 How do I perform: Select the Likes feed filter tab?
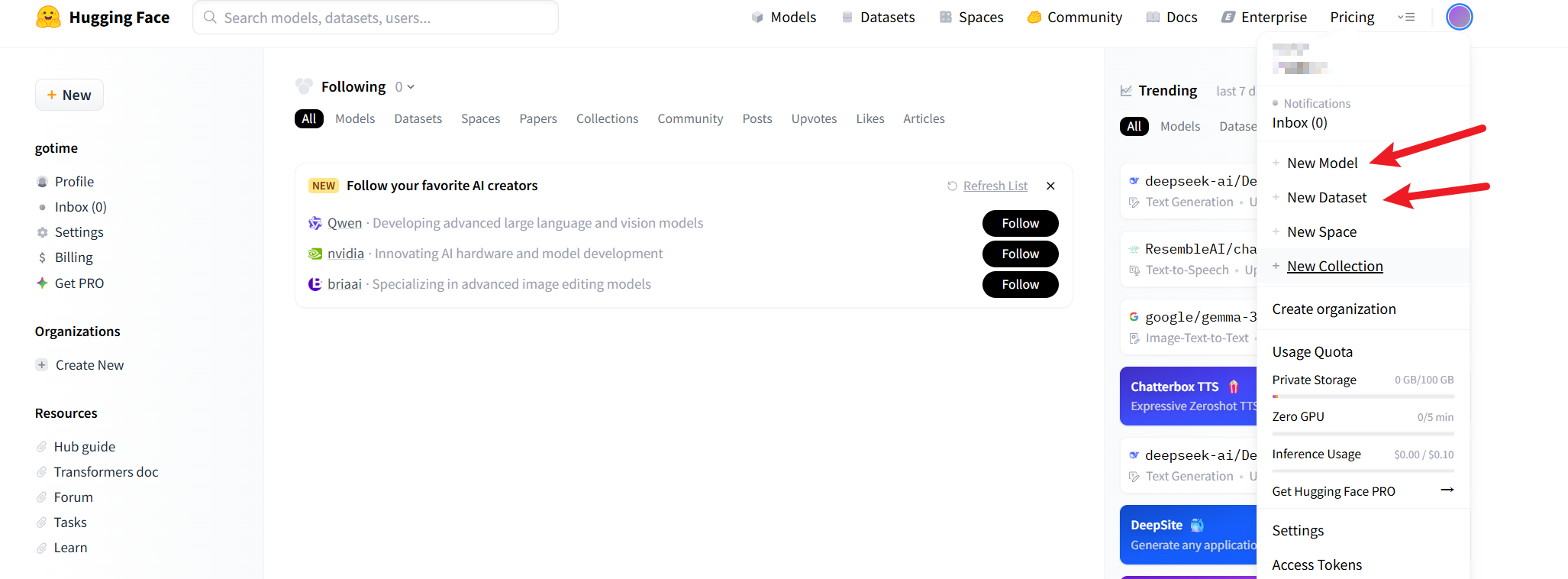[870, 118]
